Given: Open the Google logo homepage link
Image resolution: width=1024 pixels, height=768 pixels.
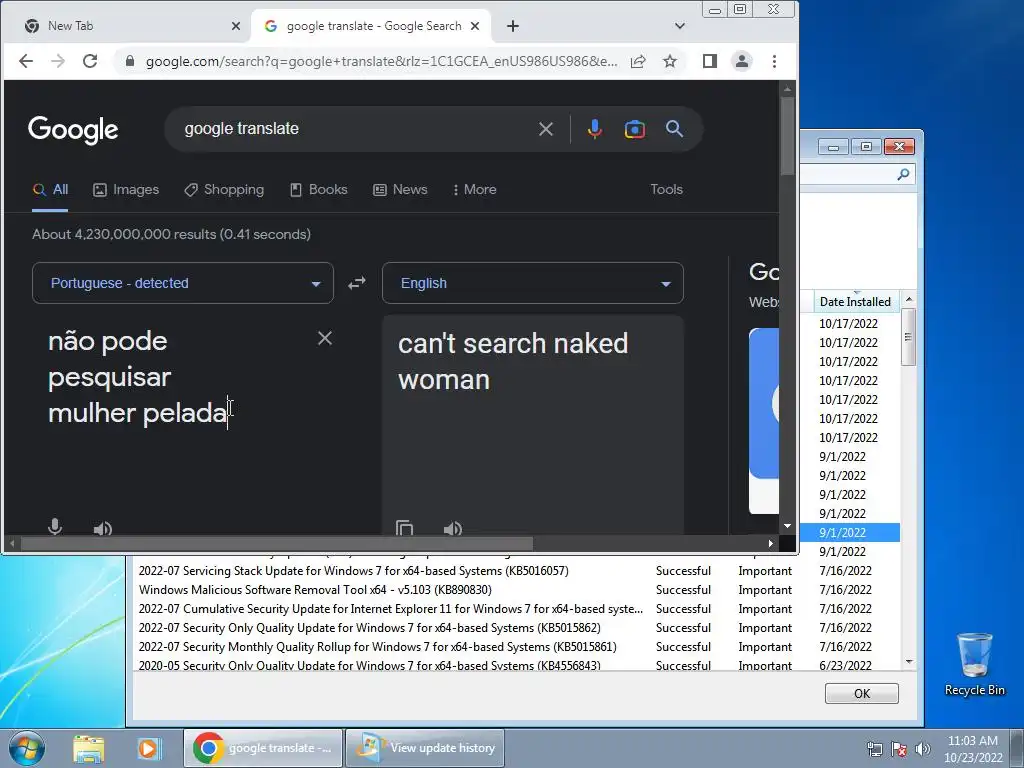Looking at the screenshot, I should coord(73,130).
